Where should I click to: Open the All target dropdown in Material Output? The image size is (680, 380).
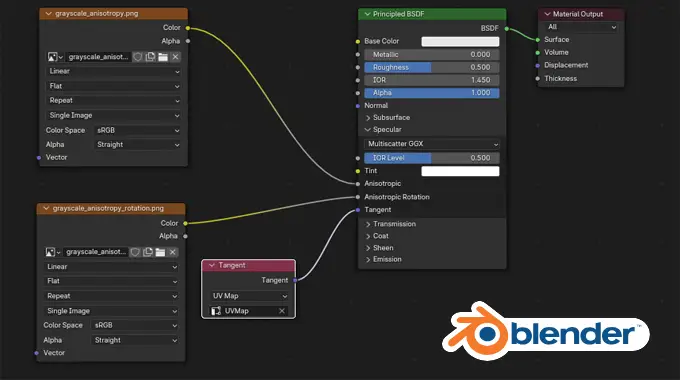point(581,27)
